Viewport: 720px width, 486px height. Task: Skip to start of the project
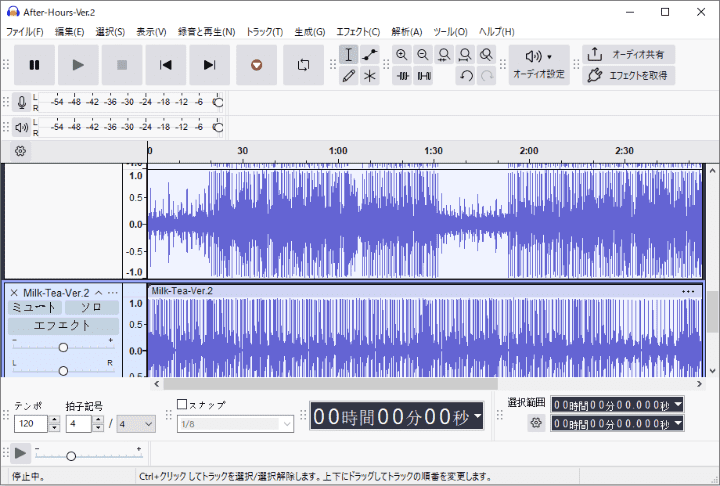click(165, 65)
